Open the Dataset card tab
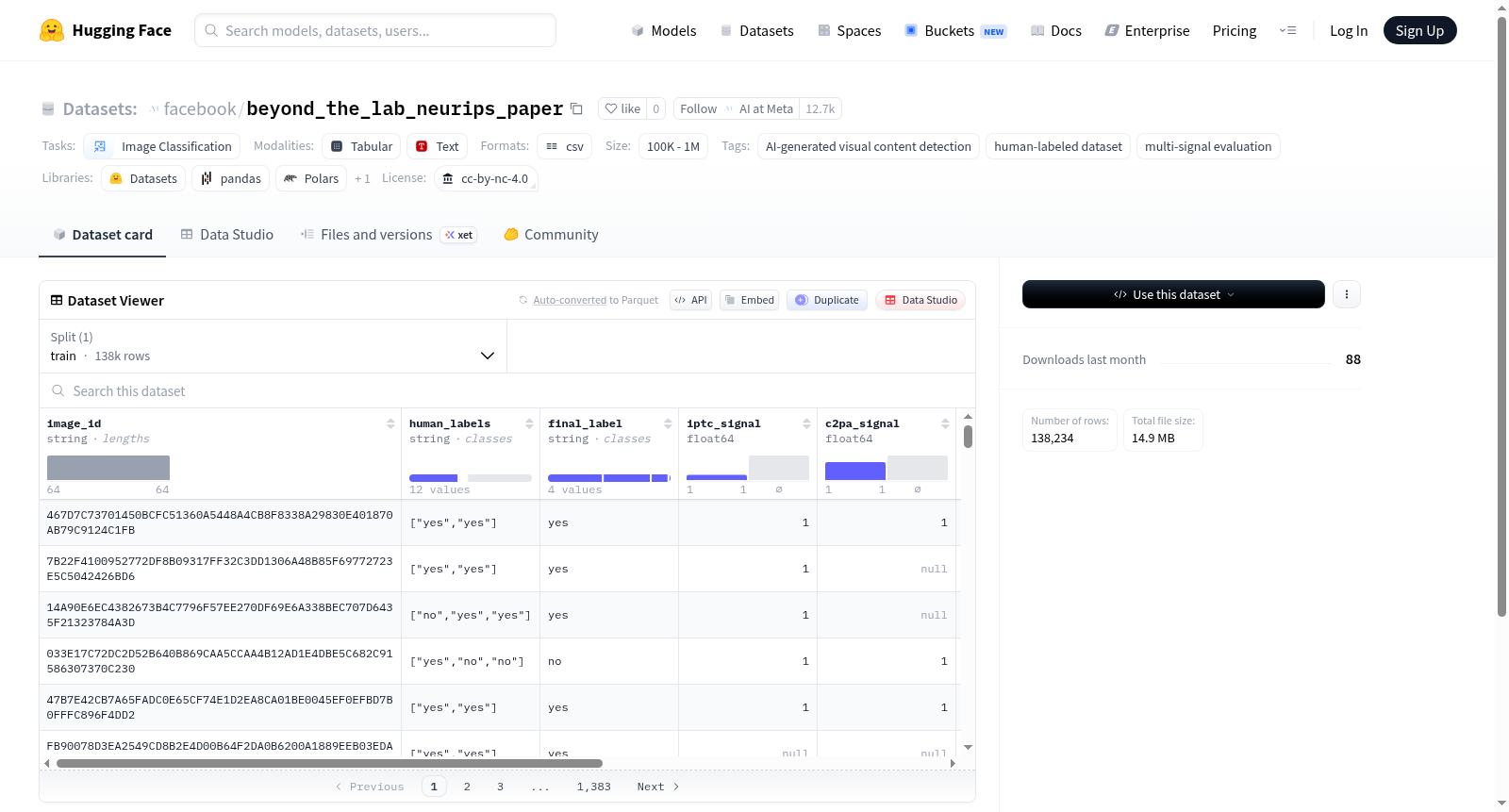 102,235
